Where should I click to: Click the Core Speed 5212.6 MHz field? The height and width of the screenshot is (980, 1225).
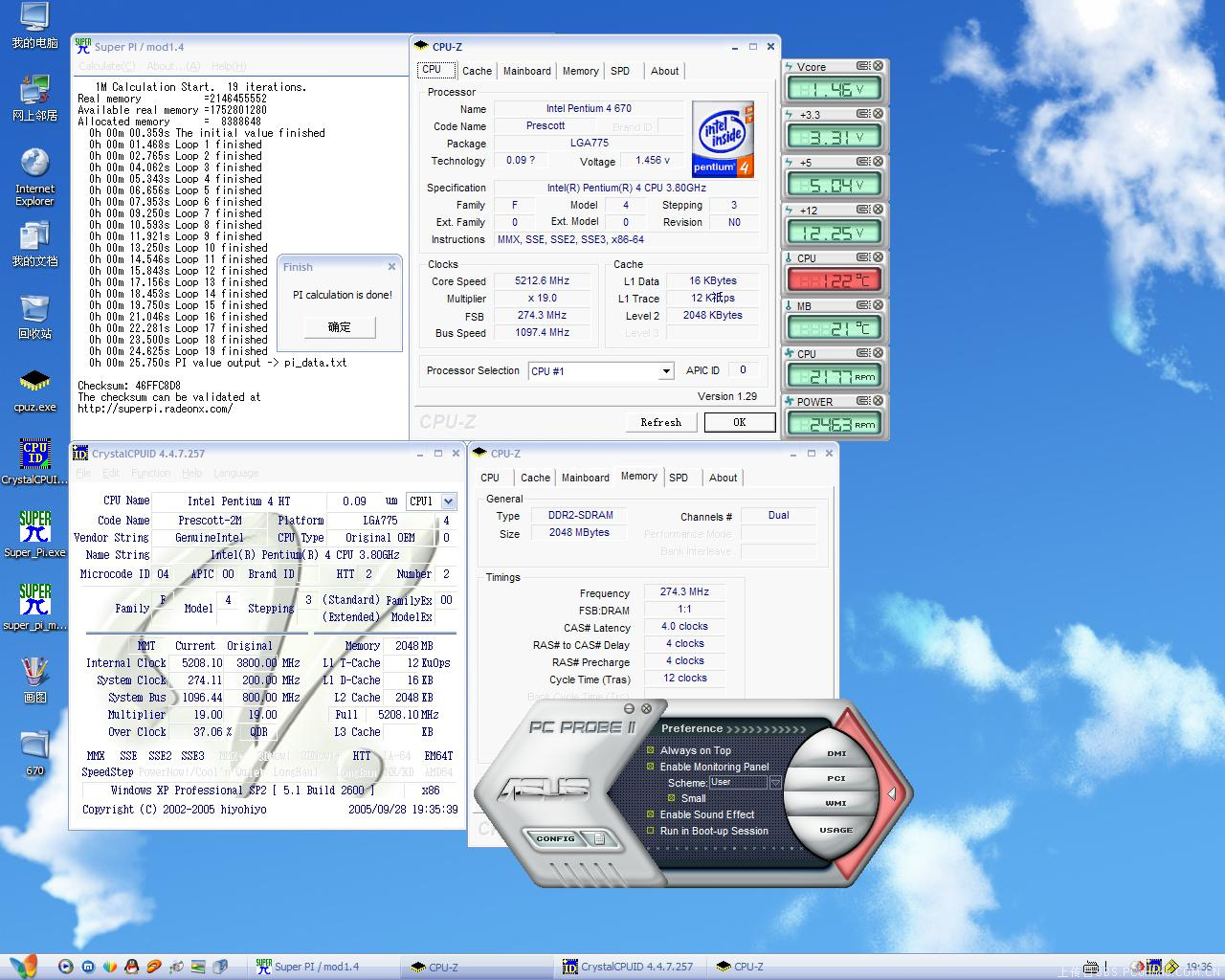tap(542, 281)
